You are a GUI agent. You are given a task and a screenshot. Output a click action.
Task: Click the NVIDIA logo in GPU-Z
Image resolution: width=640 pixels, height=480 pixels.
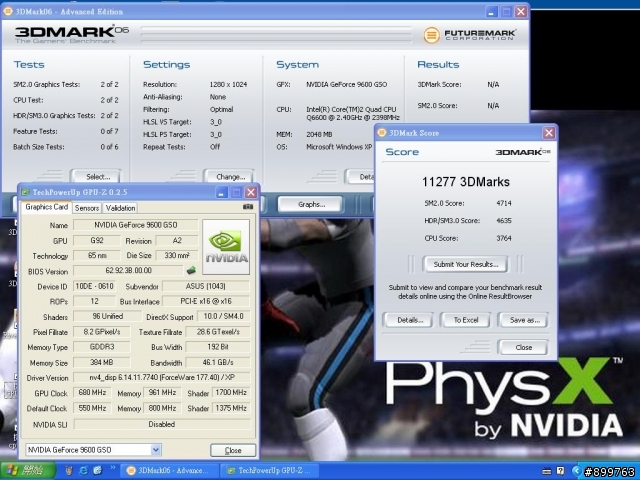click(226, 247)
